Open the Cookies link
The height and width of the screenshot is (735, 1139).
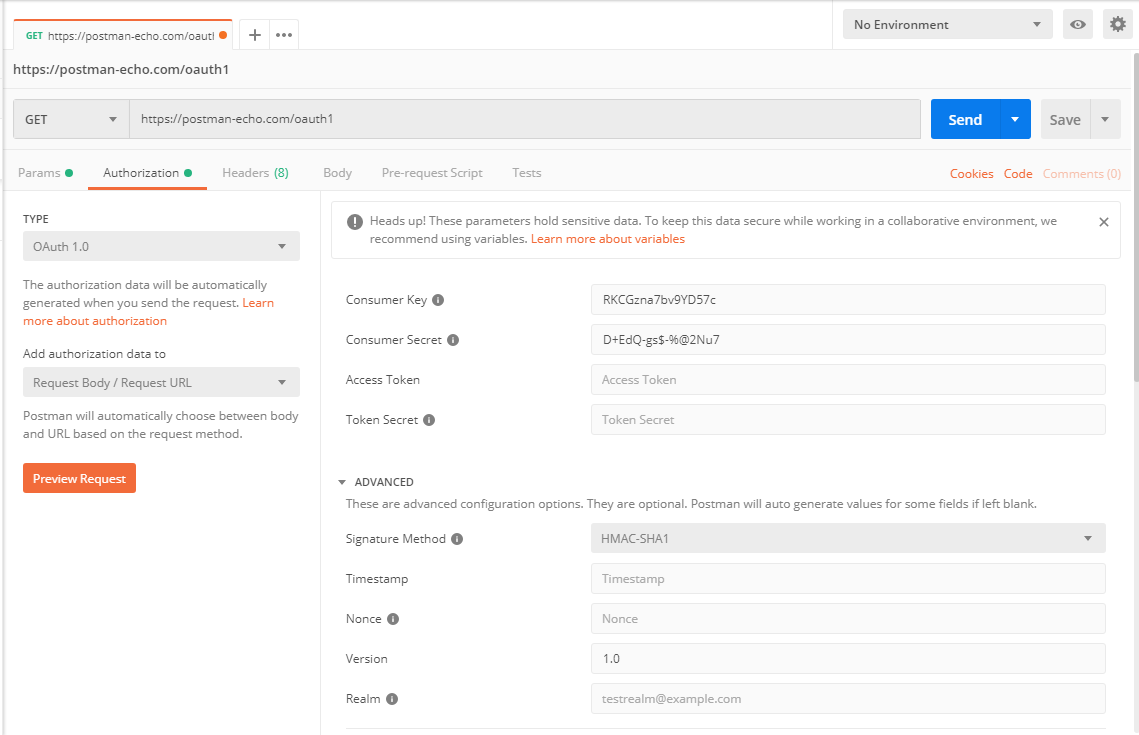click(x=971, y=174)
